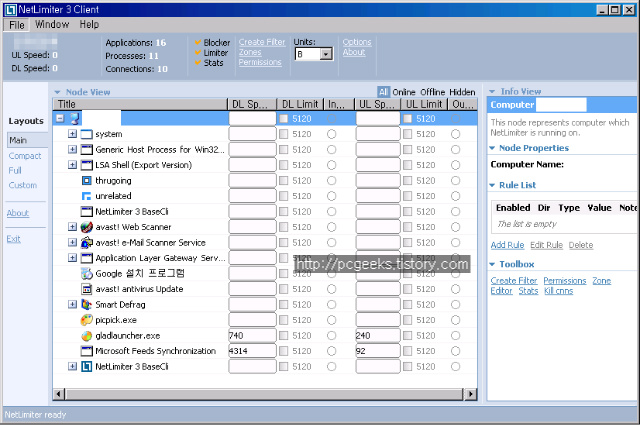The image size is (640, 425).
Task: Click the Application Layer Gateway icon
Action: click(x=87, y=258)
